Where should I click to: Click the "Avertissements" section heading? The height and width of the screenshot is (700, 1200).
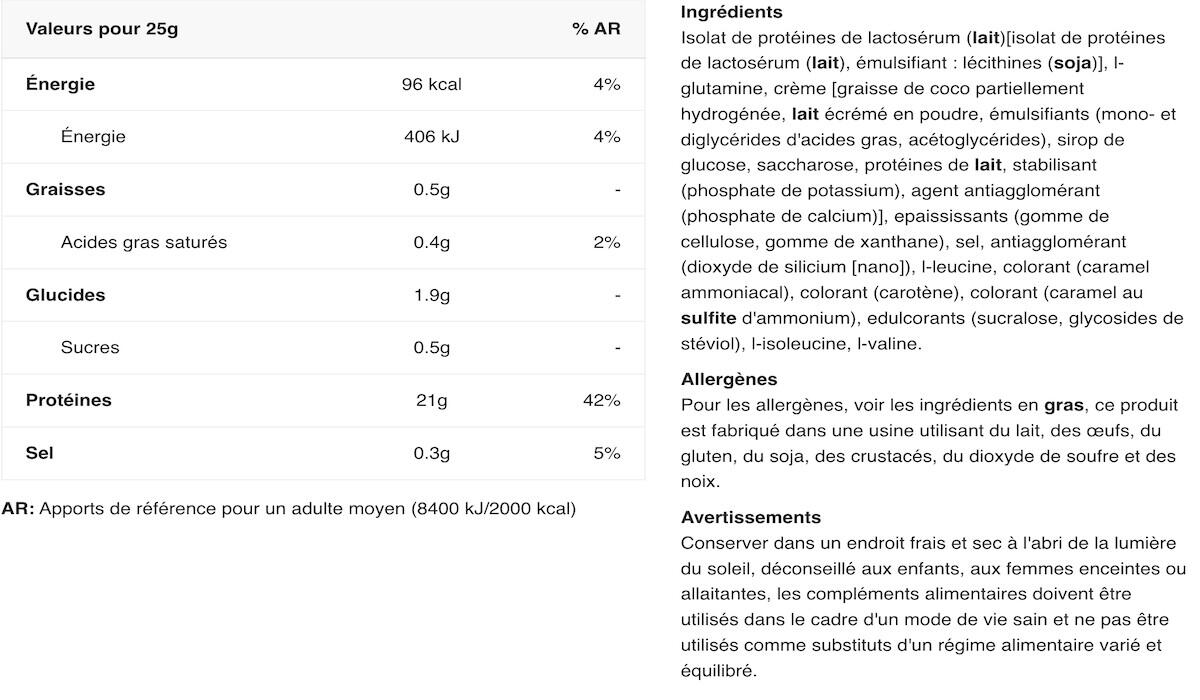750,518
